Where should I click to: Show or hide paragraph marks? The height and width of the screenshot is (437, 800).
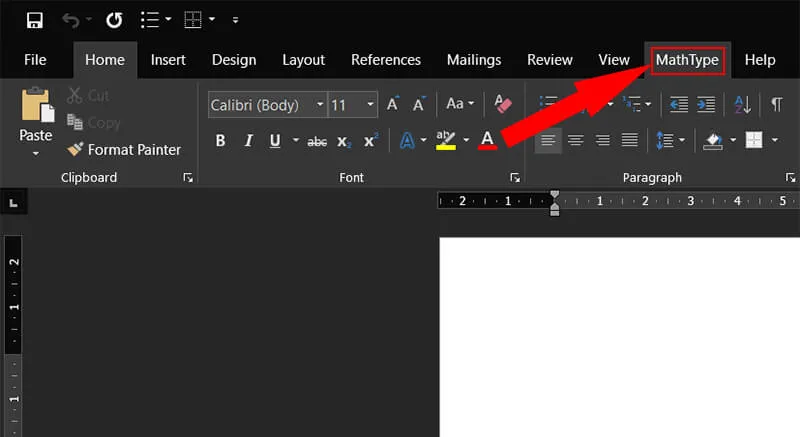776,104
